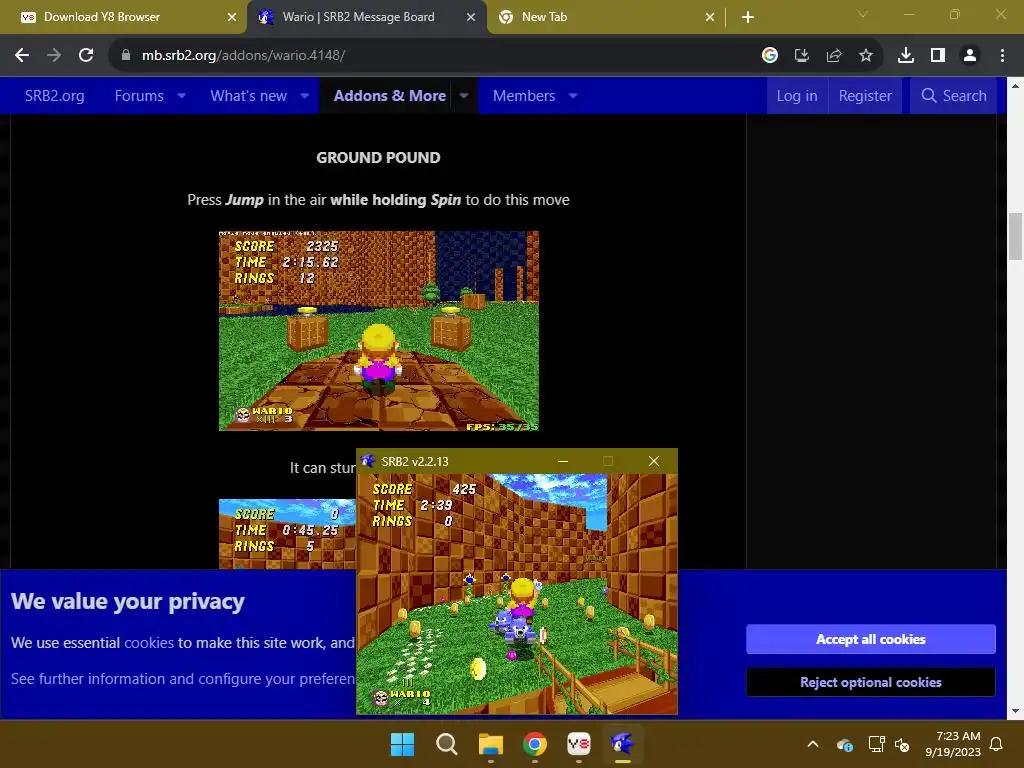
Task: Open the Members nav item
Action: click(x=524, y=96)
